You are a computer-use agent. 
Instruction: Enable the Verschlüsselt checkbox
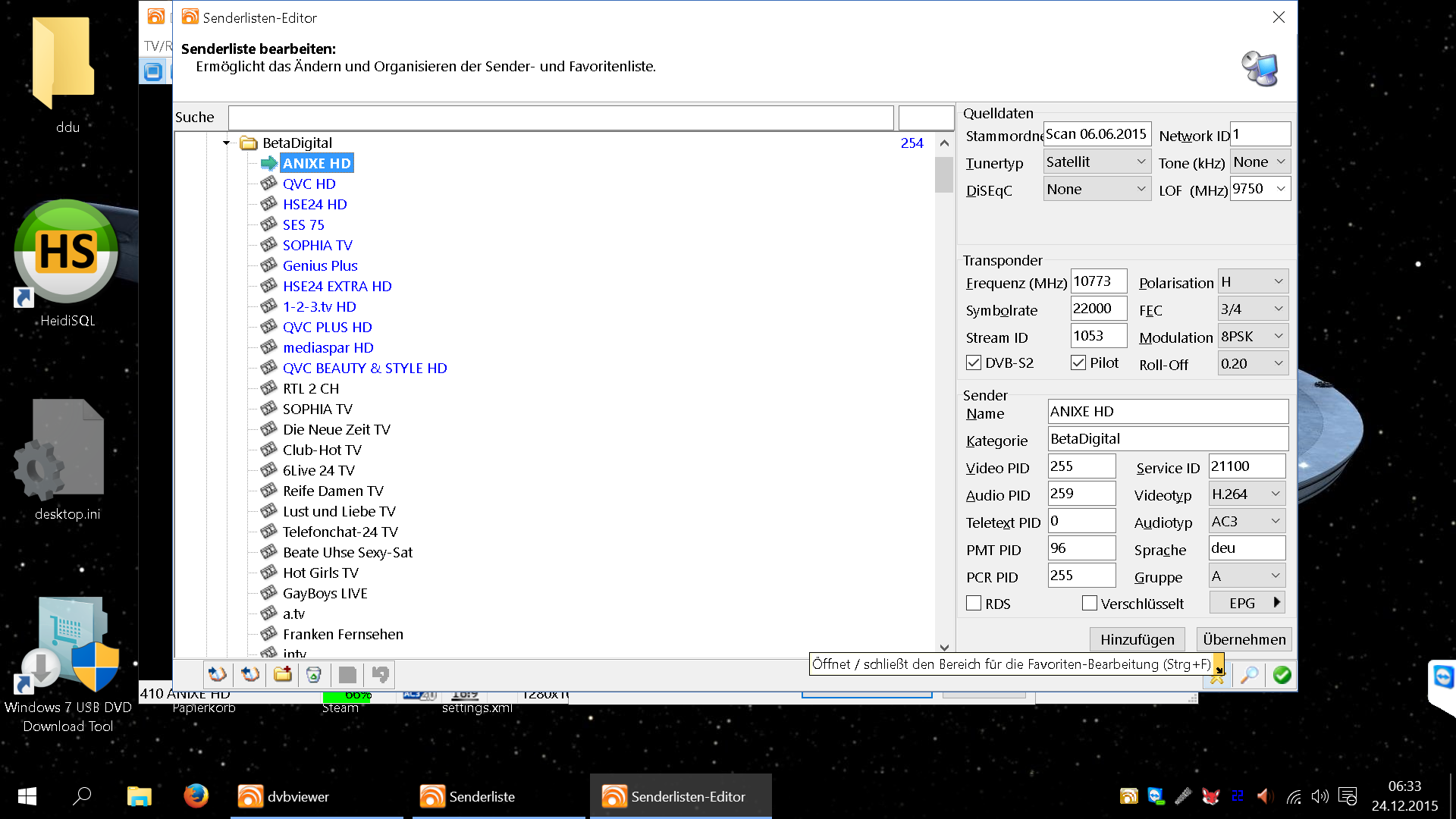[x=1090, y=604]
